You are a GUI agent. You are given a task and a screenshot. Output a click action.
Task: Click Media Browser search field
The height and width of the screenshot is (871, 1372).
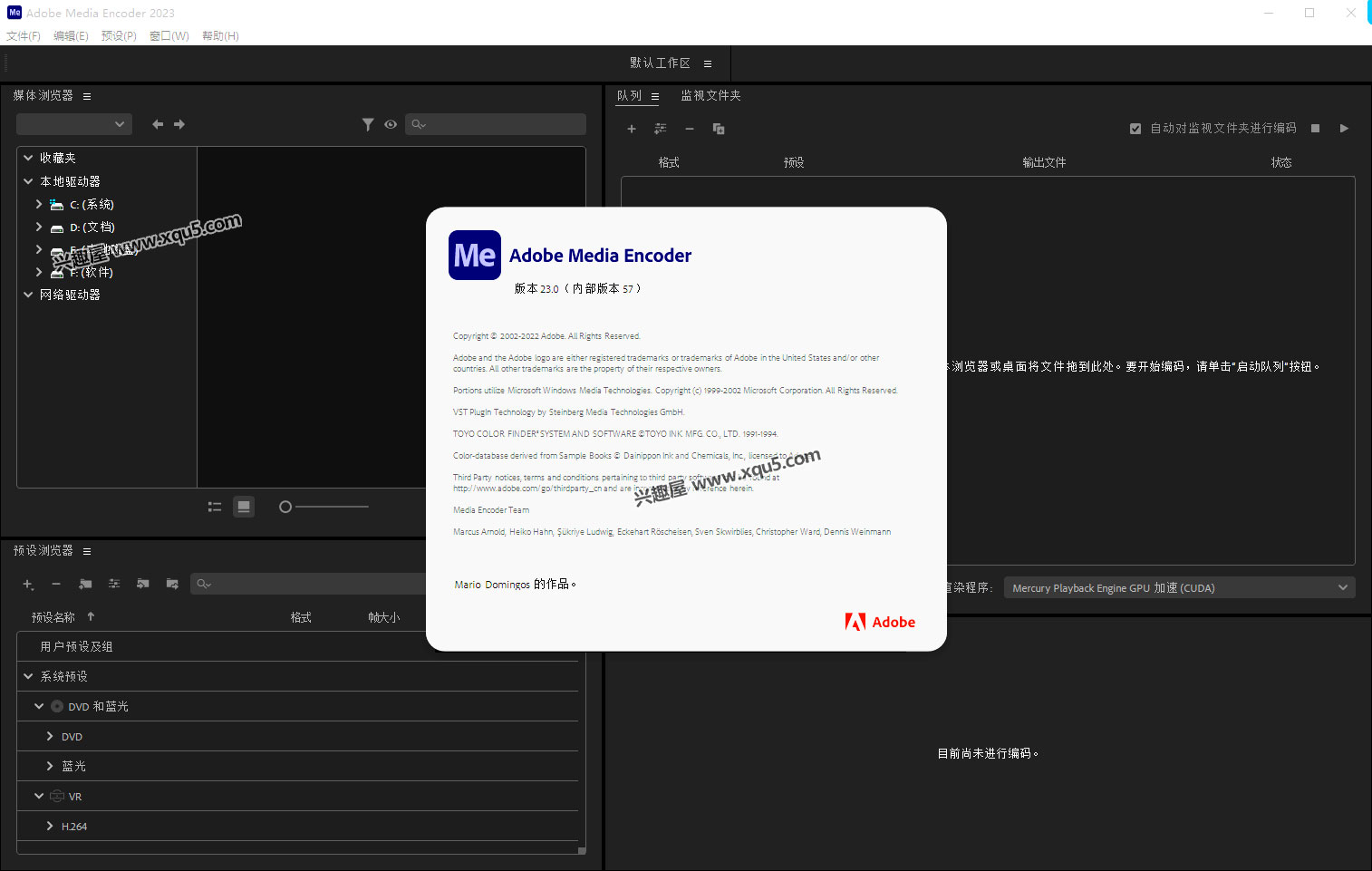496,124
